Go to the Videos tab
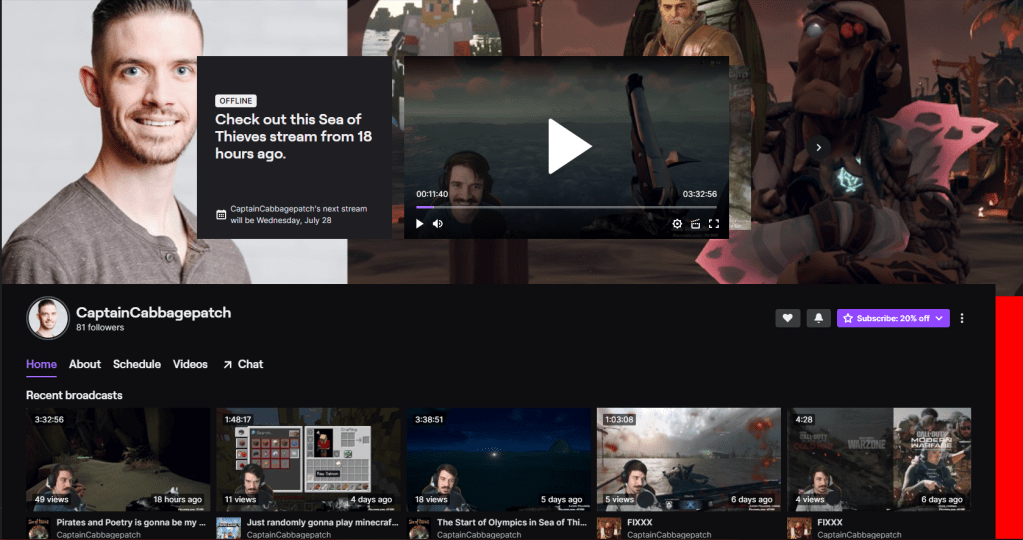 point(190,364)
